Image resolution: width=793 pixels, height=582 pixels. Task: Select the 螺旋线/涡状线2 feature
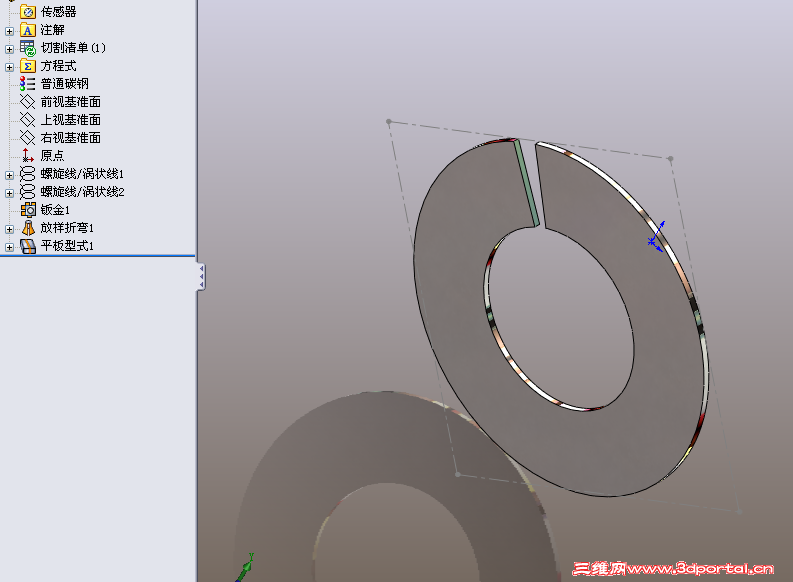[x=82, y=192]
